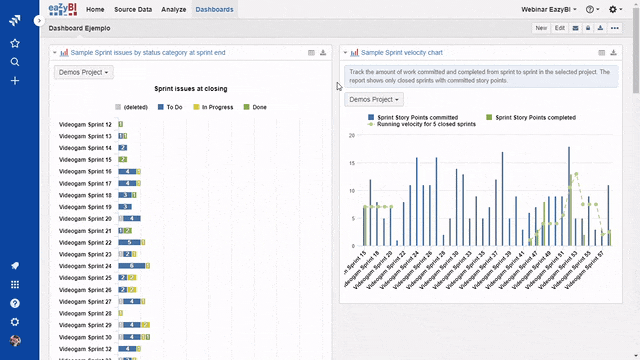
Task: Open Demos Project dropdown in velocity chart
Action: [374, 100]
